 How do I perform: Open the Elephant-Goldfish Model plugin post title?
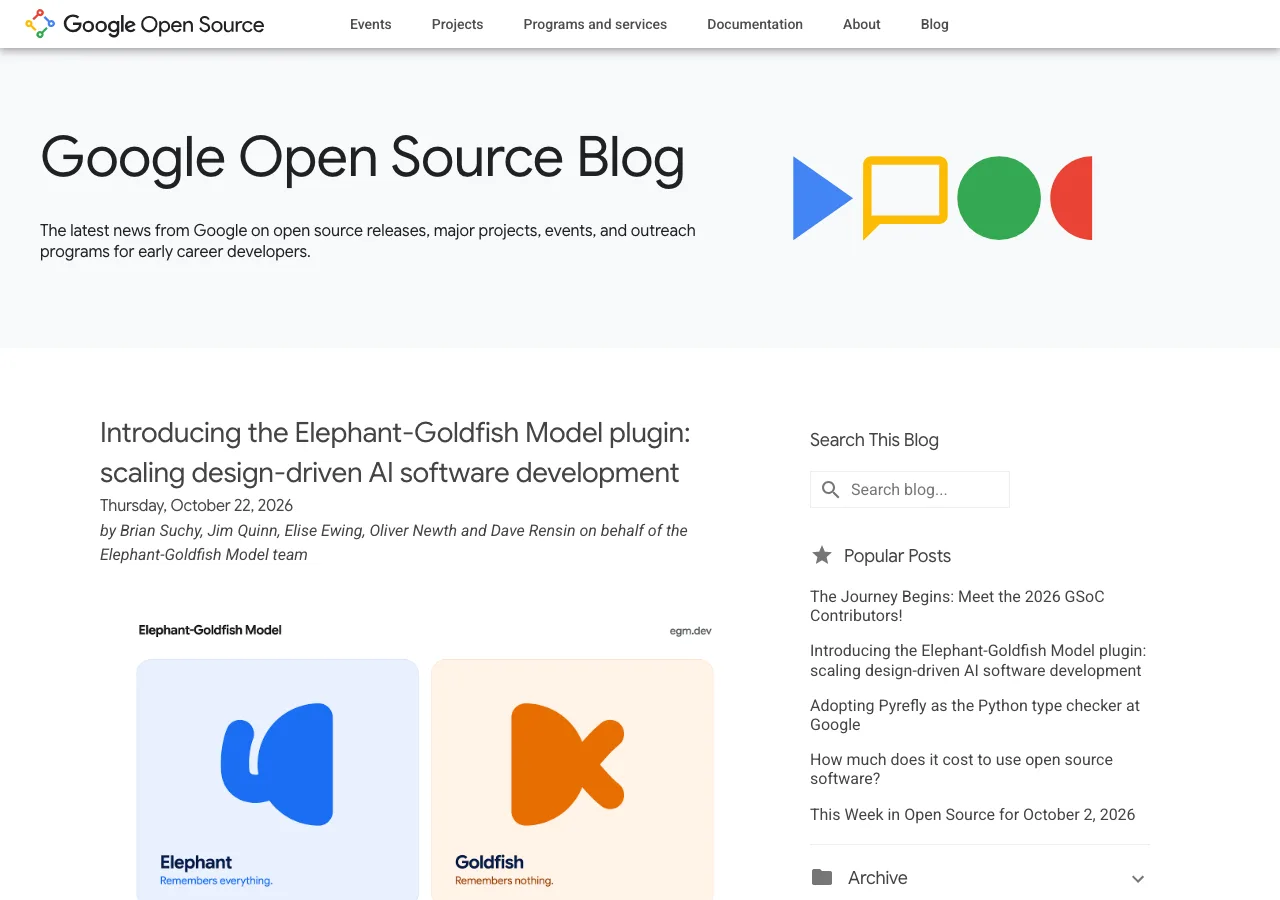(395, 452)
